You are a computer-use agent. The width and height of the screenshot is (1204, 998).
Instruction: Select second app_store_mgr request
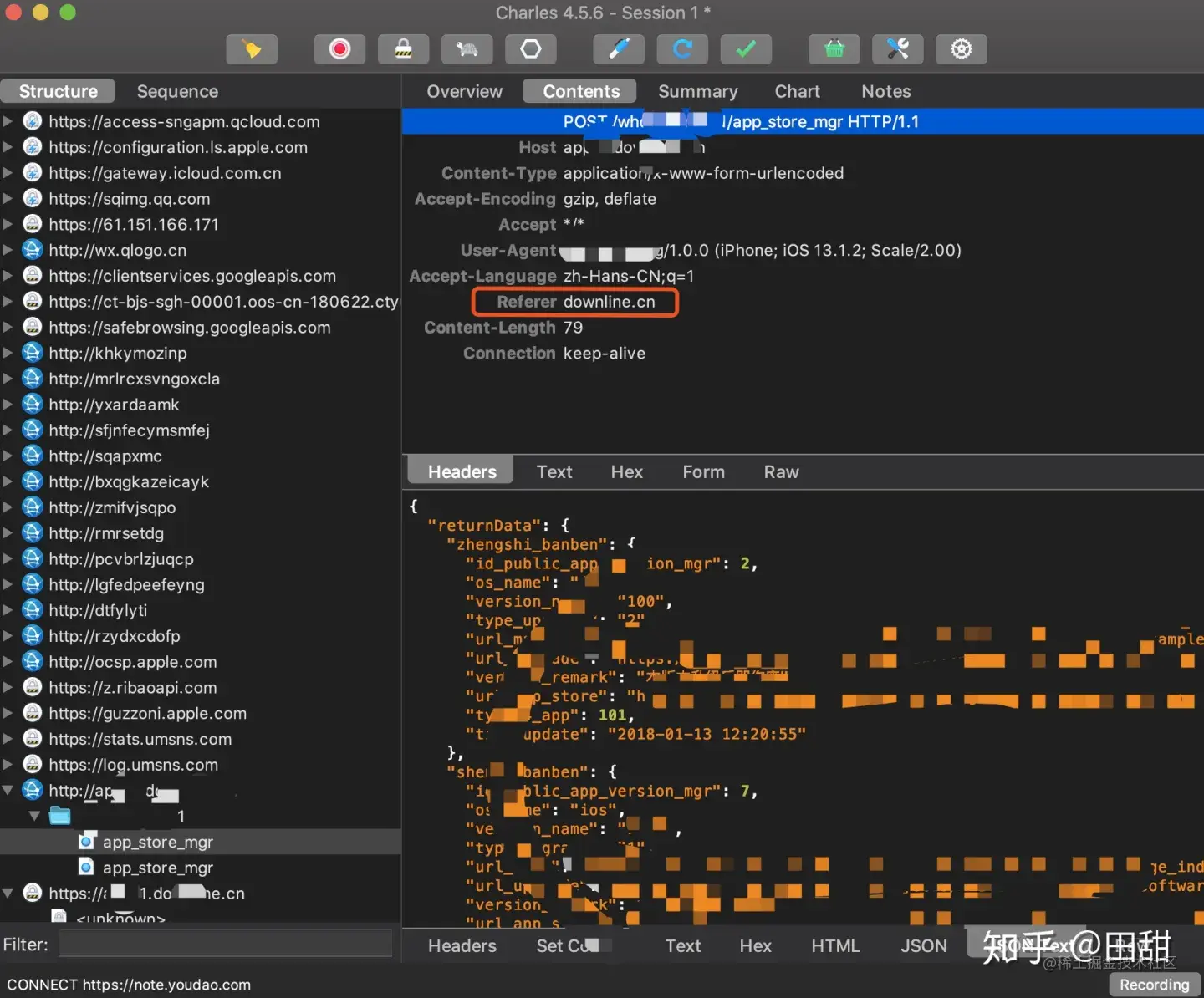click(x=158, y=868)
